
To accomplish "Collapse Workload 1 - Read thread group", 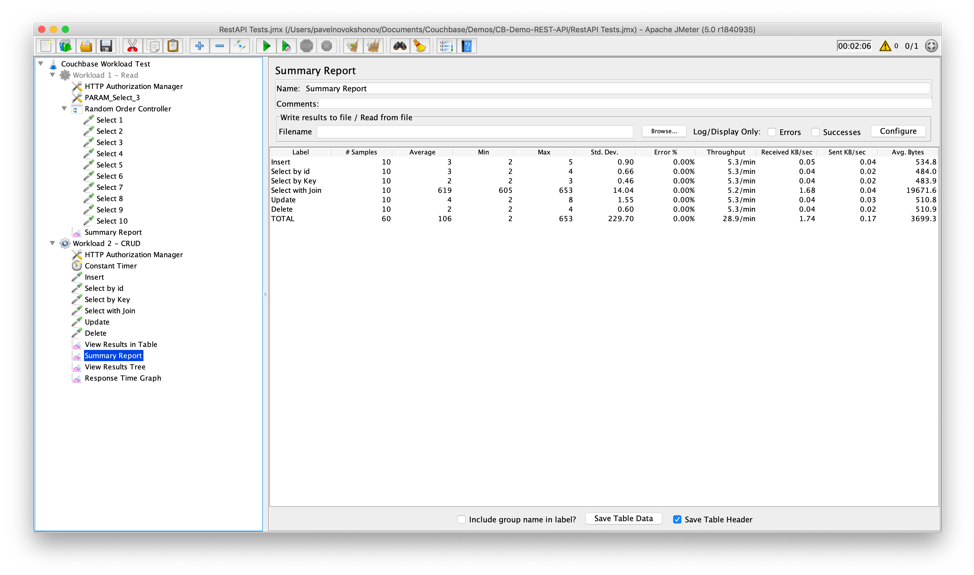I will coord(53,75).
